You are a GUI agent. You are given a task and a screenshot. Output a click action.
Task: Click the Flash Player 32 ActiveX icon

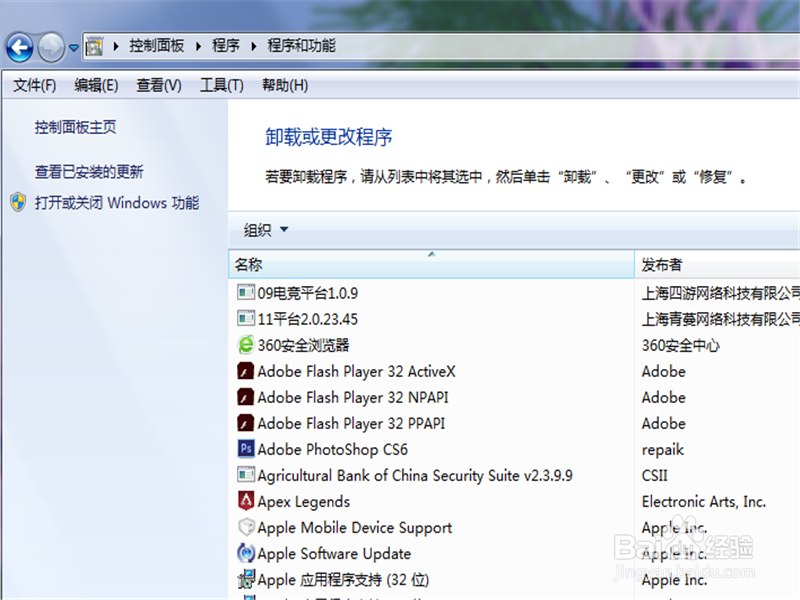(246, 370)
